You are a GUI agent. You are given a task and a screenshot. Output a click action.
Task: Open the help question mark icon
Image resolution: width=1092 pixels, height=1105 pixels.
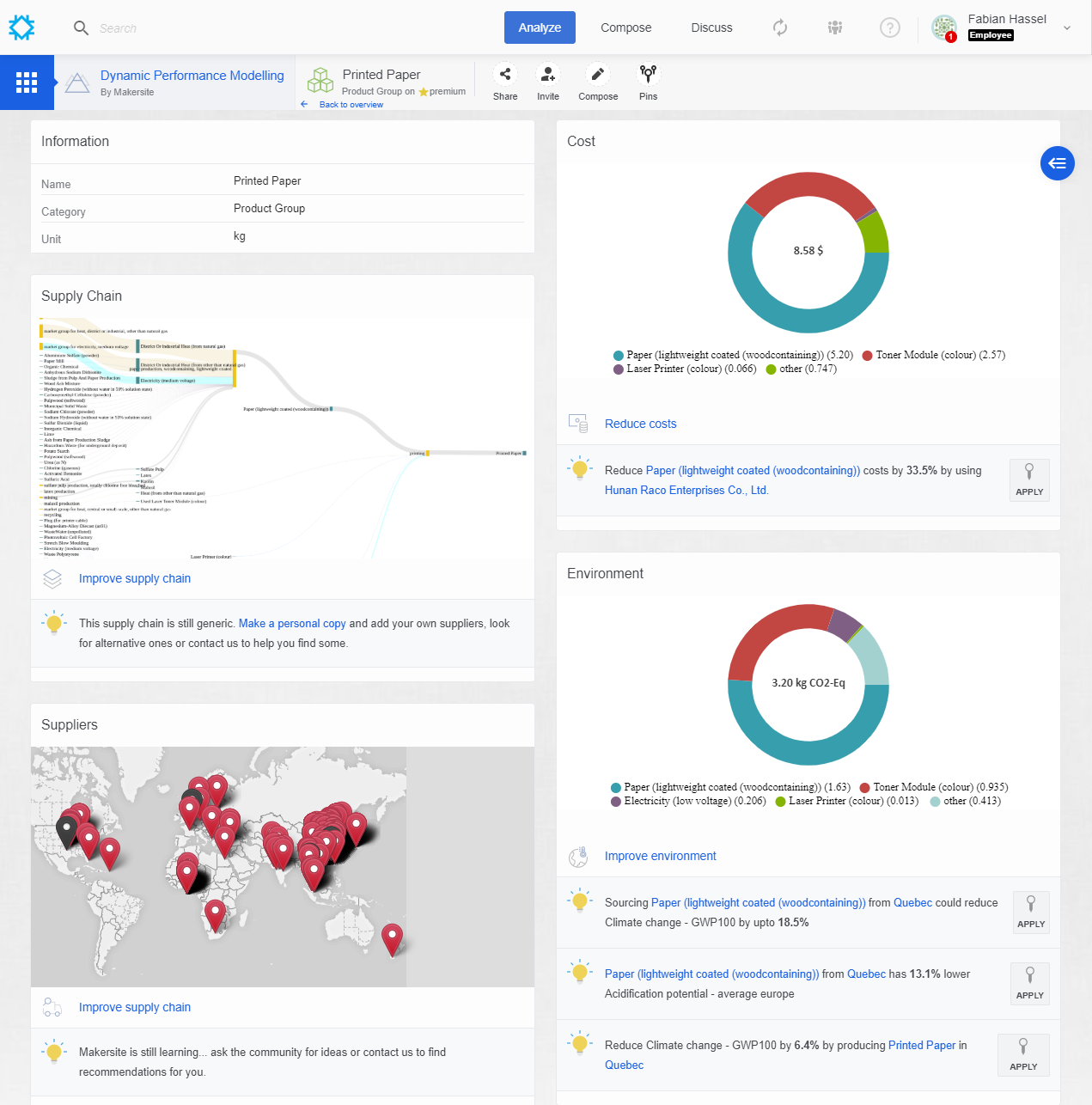[890, 27]
